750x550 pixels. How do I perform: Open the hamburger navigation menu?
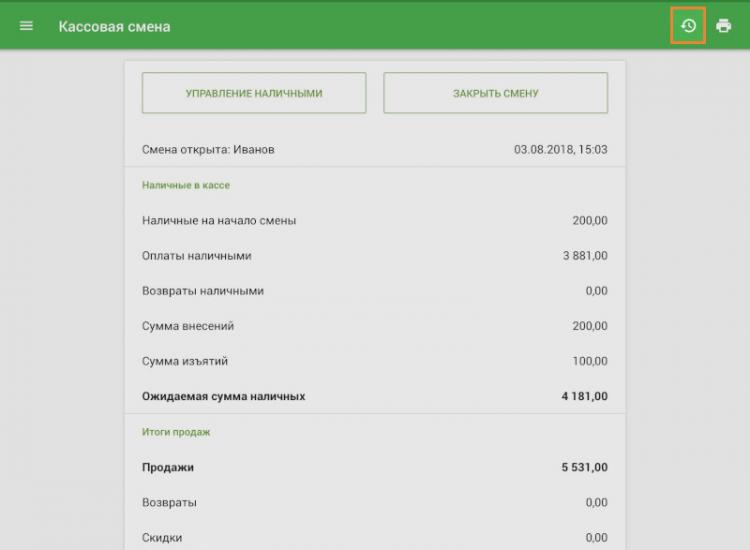click(x=26, y=26)
